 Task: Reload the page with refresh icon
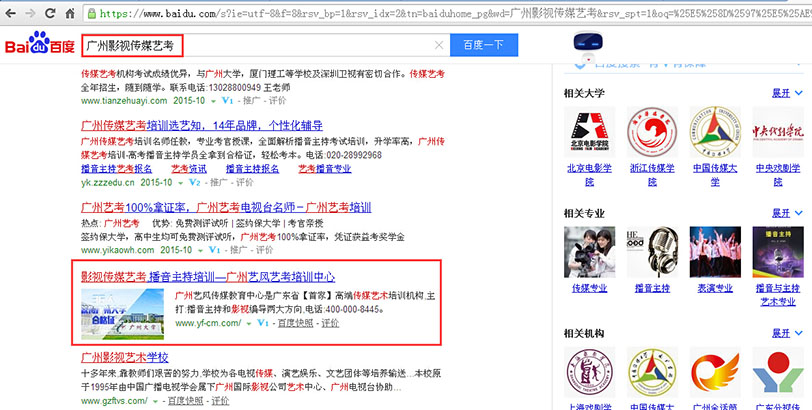pos(50,13)
